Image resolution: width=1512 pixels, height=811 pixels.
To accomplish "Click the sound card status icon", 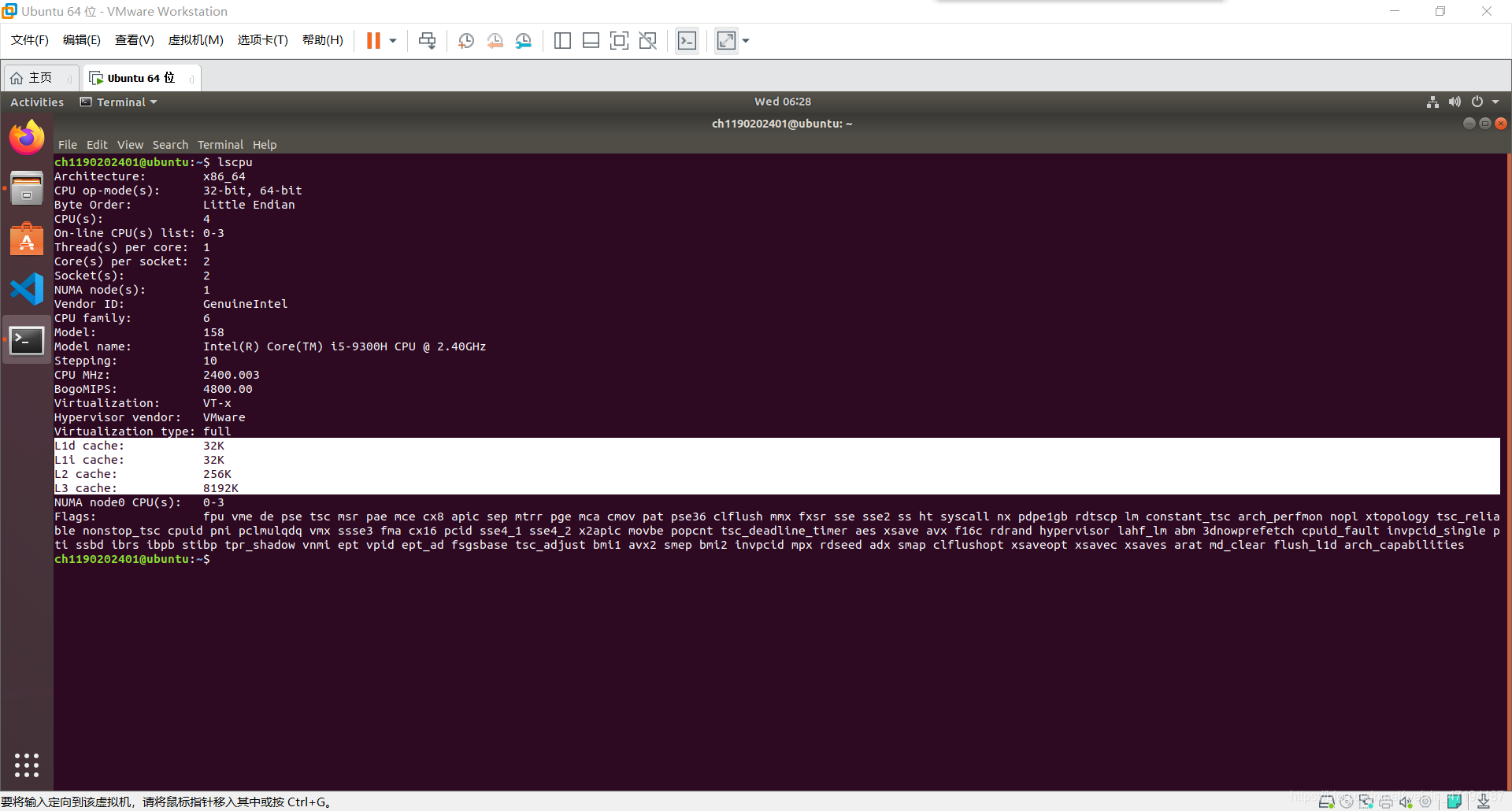I will (1406, 802).
